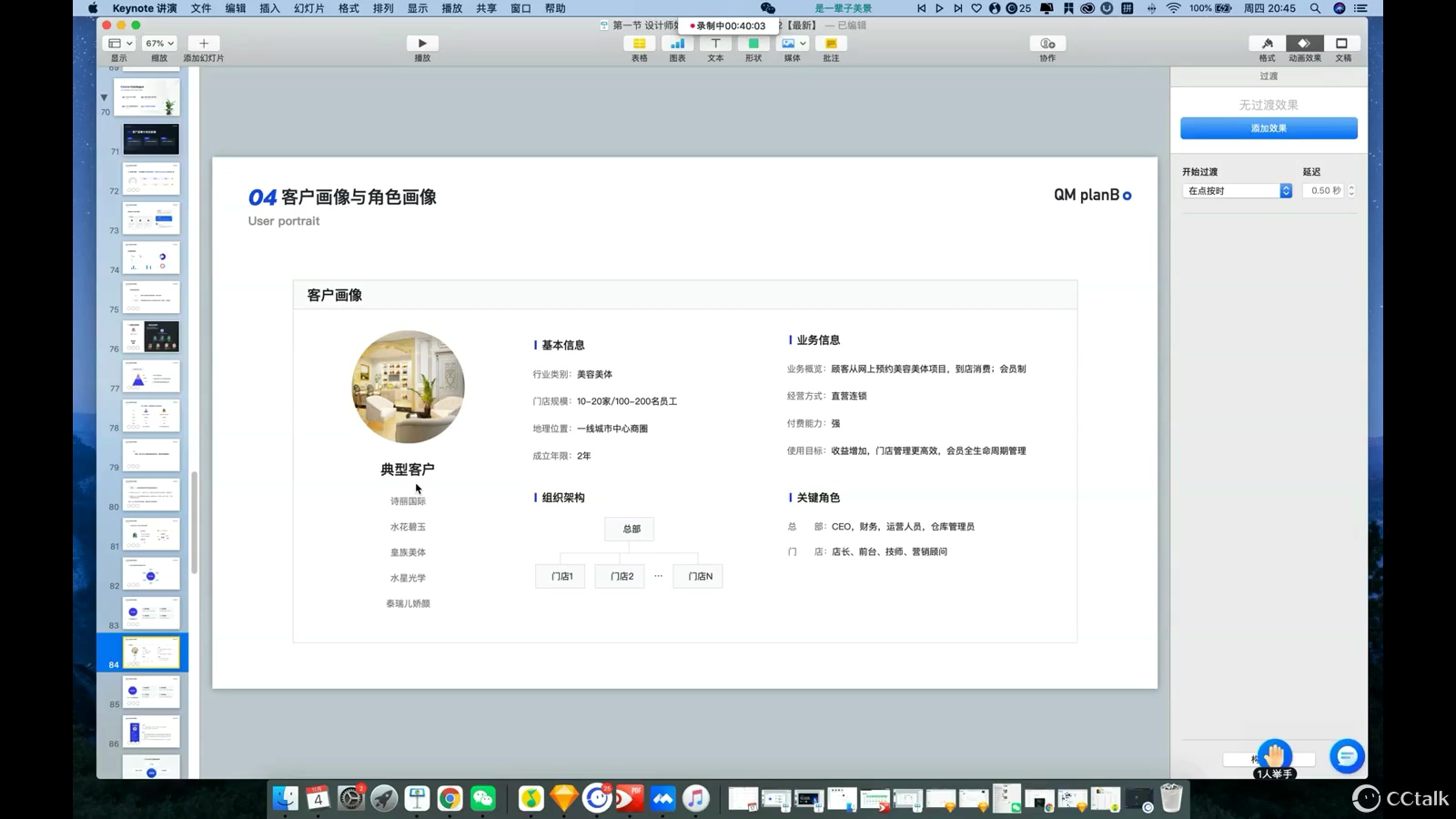
Task: Click the 添加幻灯片 add slide button
Action: coord(203,44)
